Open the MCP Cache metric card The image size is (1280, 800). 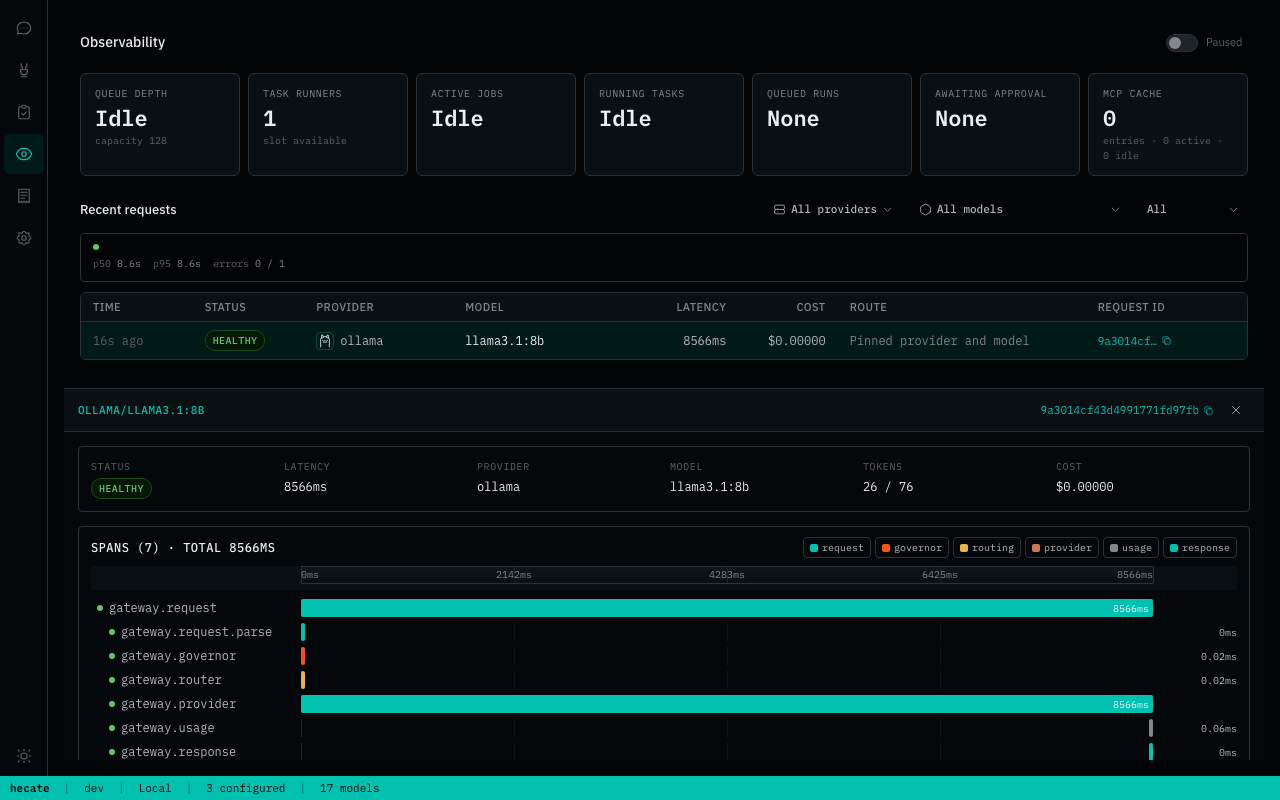(x=1168, y=124)
